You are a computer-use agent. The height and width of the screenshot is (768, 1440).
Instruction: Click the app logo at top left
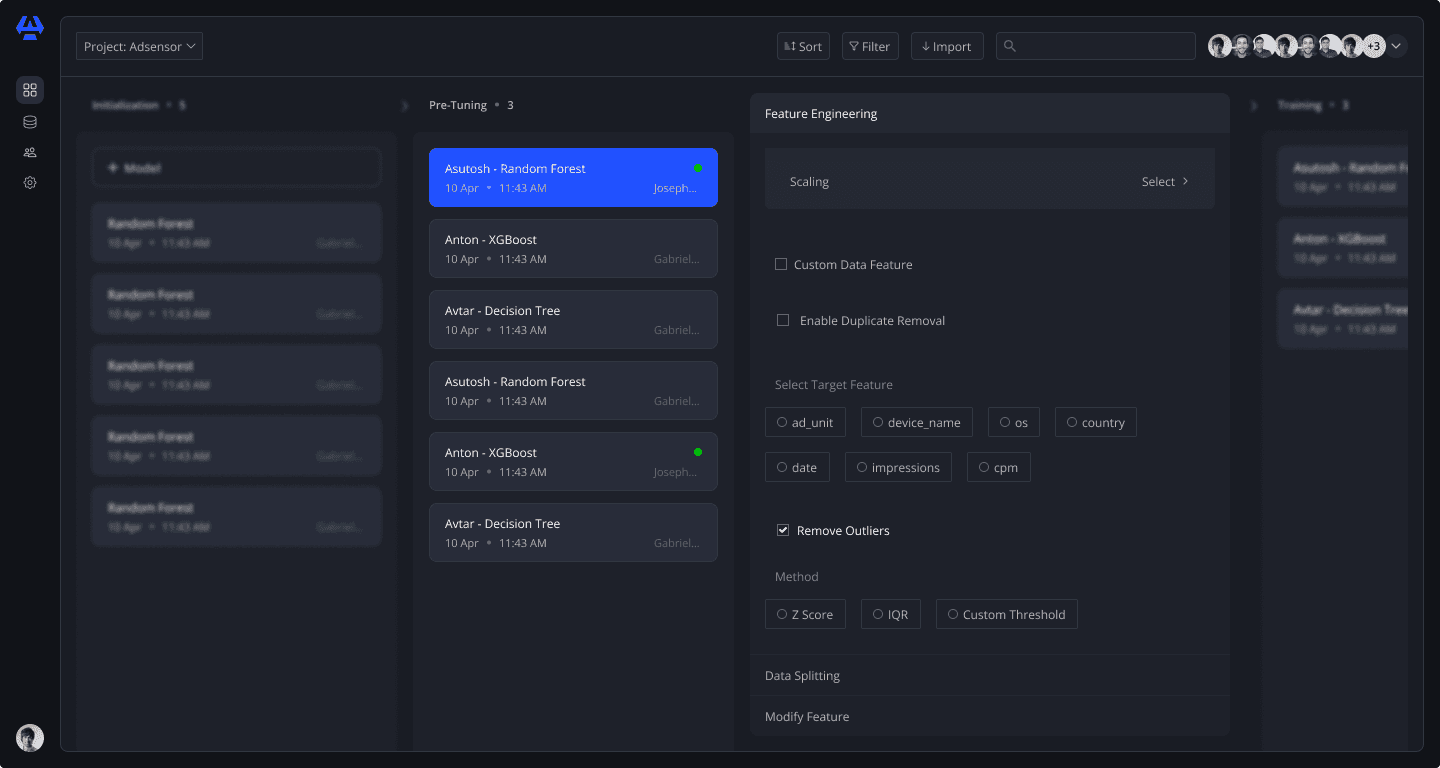(30, 28)
